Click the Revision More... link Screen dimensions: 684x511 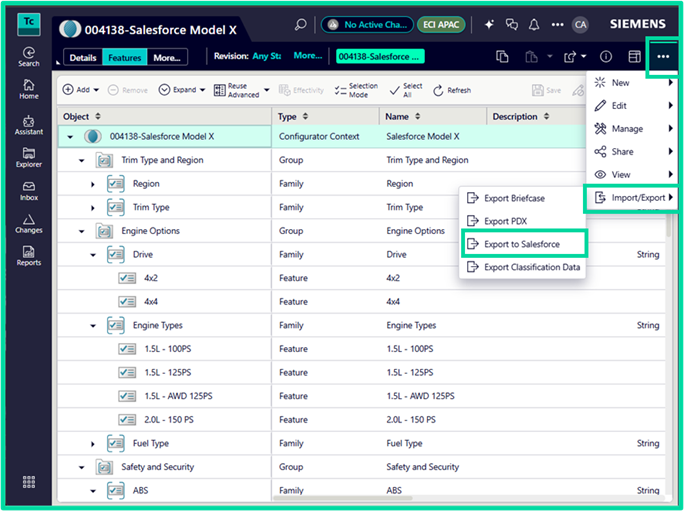tap(308, 56)
